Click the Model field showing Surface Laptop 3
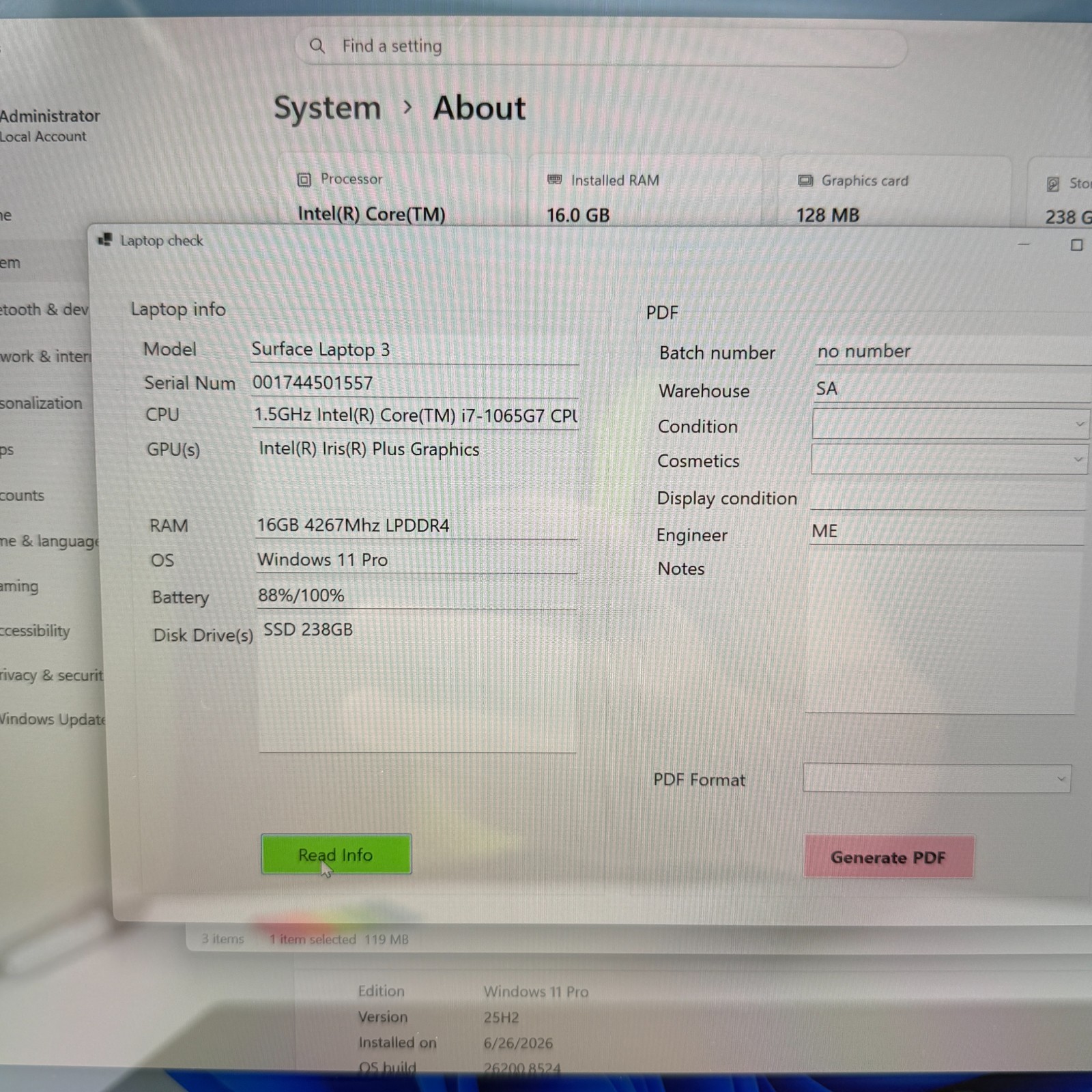The image size is (1092, 1092). coord(414,349)
